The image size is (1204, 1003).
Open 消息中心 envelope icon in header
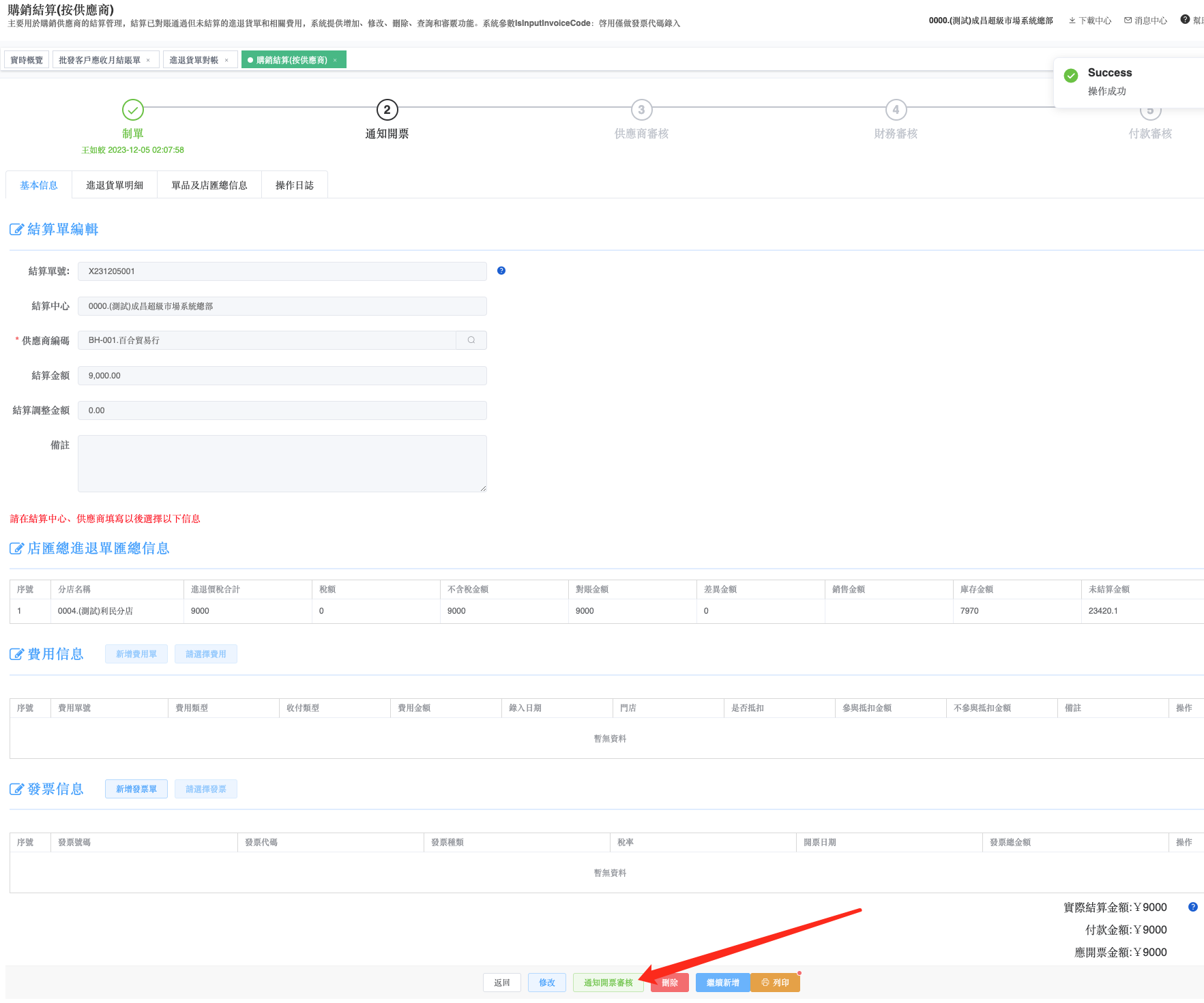tap(1128, 20)
